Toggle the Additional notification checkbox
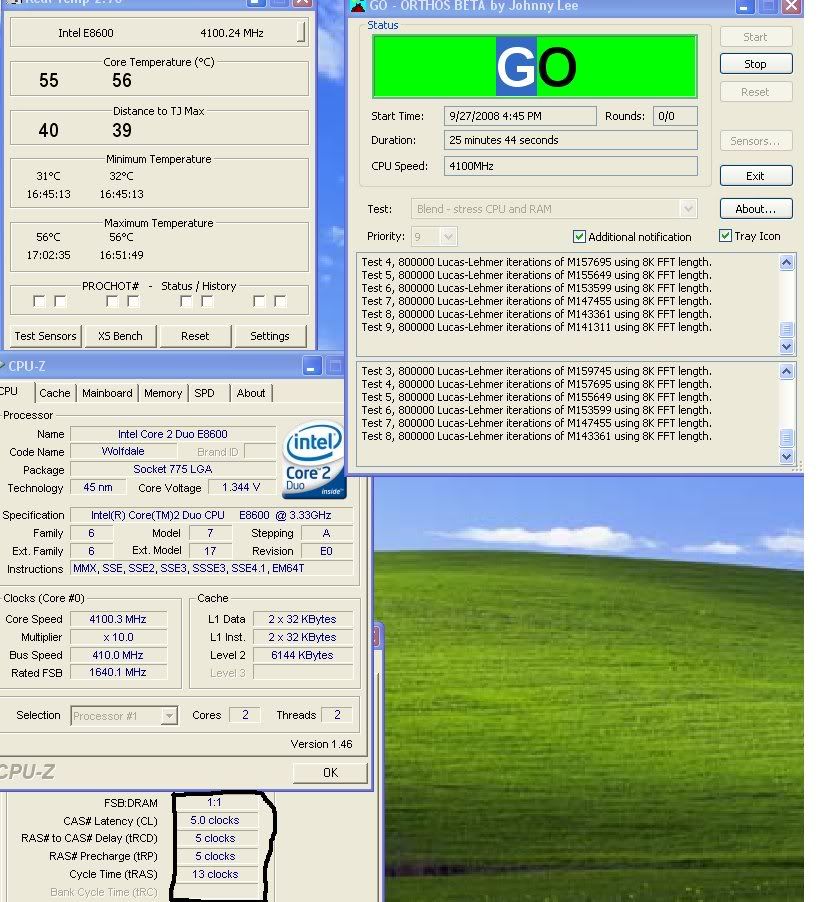This screenshot has width=840, height=902. [x=579, y=236]
